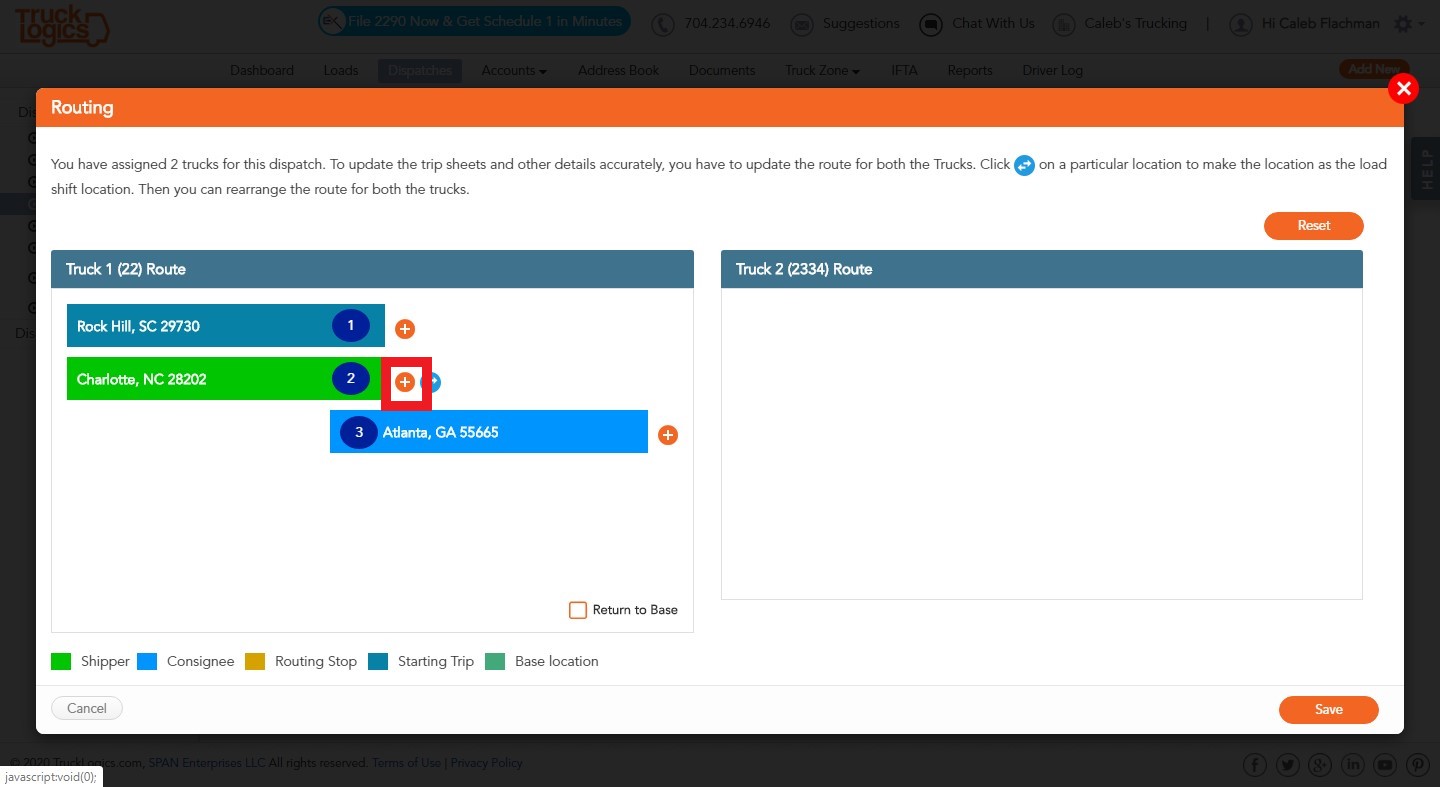The width and height of the screenshot is (1440, 787).
Task: Click the Starting Trip legend swatch
Action: [378, 661]
